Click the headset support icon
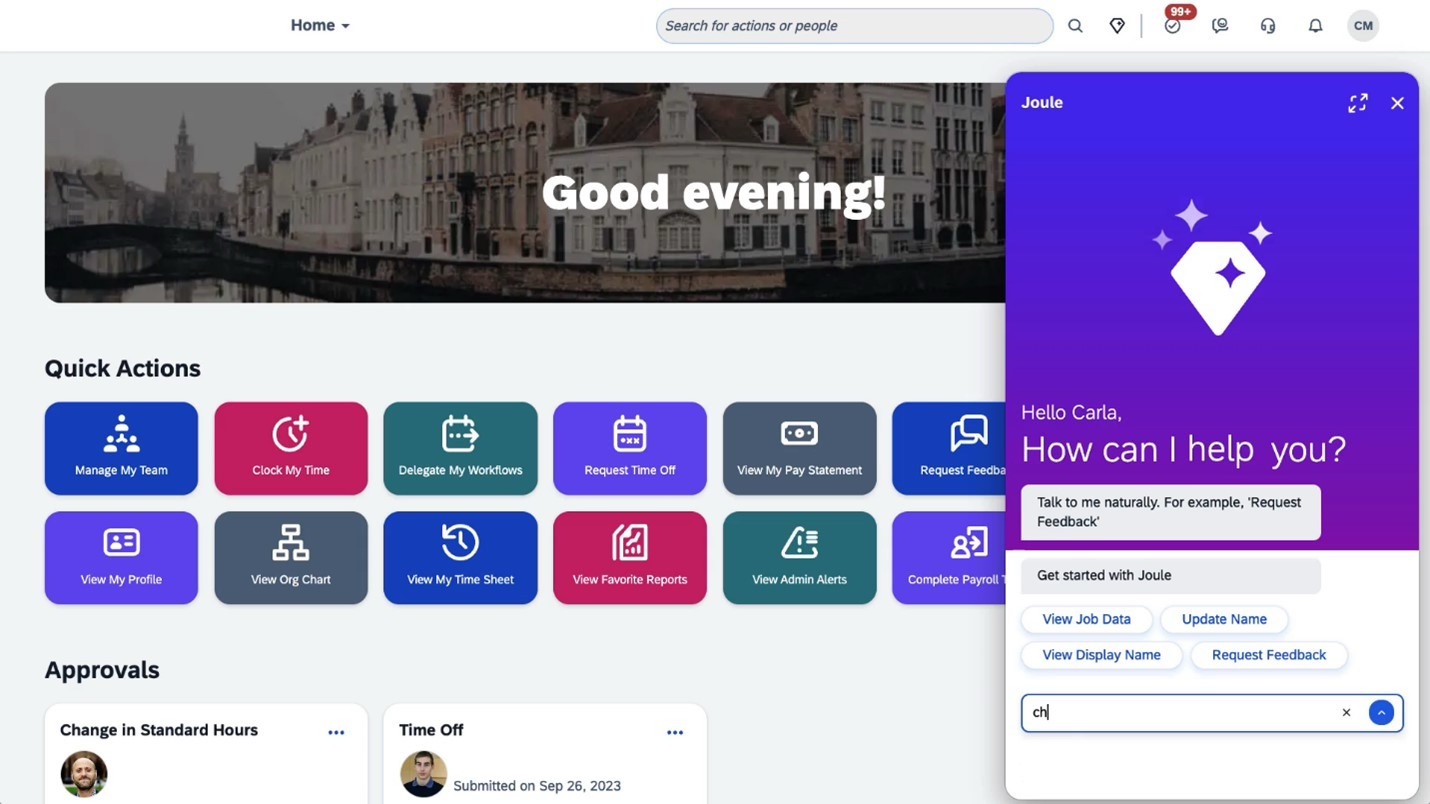Viewport: 1430px width, 804px height. pyautogui.click(x=1267, y=26)
